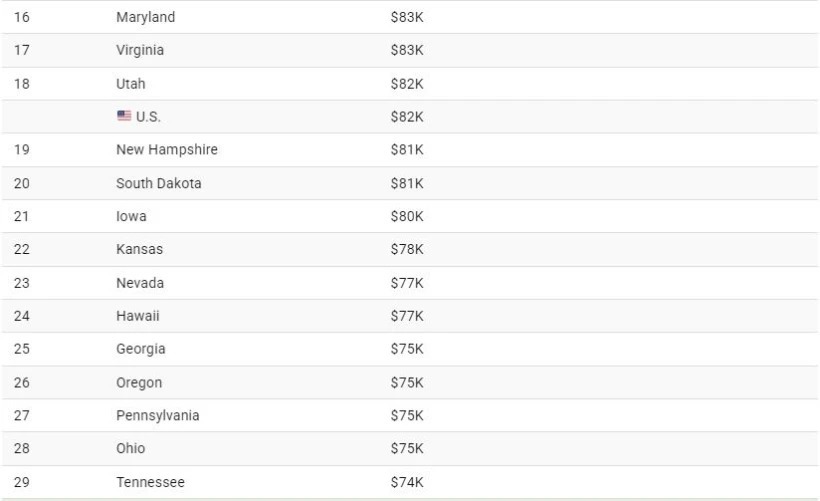Select Nevada in the list
Viewport: 820px width, 501px height.
140,283
